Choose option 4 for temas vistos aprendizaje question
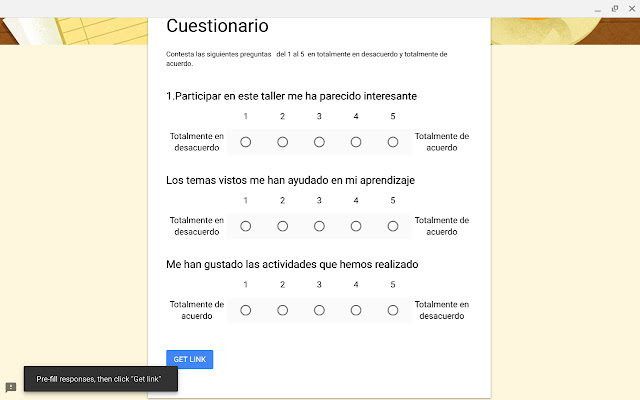Viewport: 640px width, 400px height. [x=356, y=226]
